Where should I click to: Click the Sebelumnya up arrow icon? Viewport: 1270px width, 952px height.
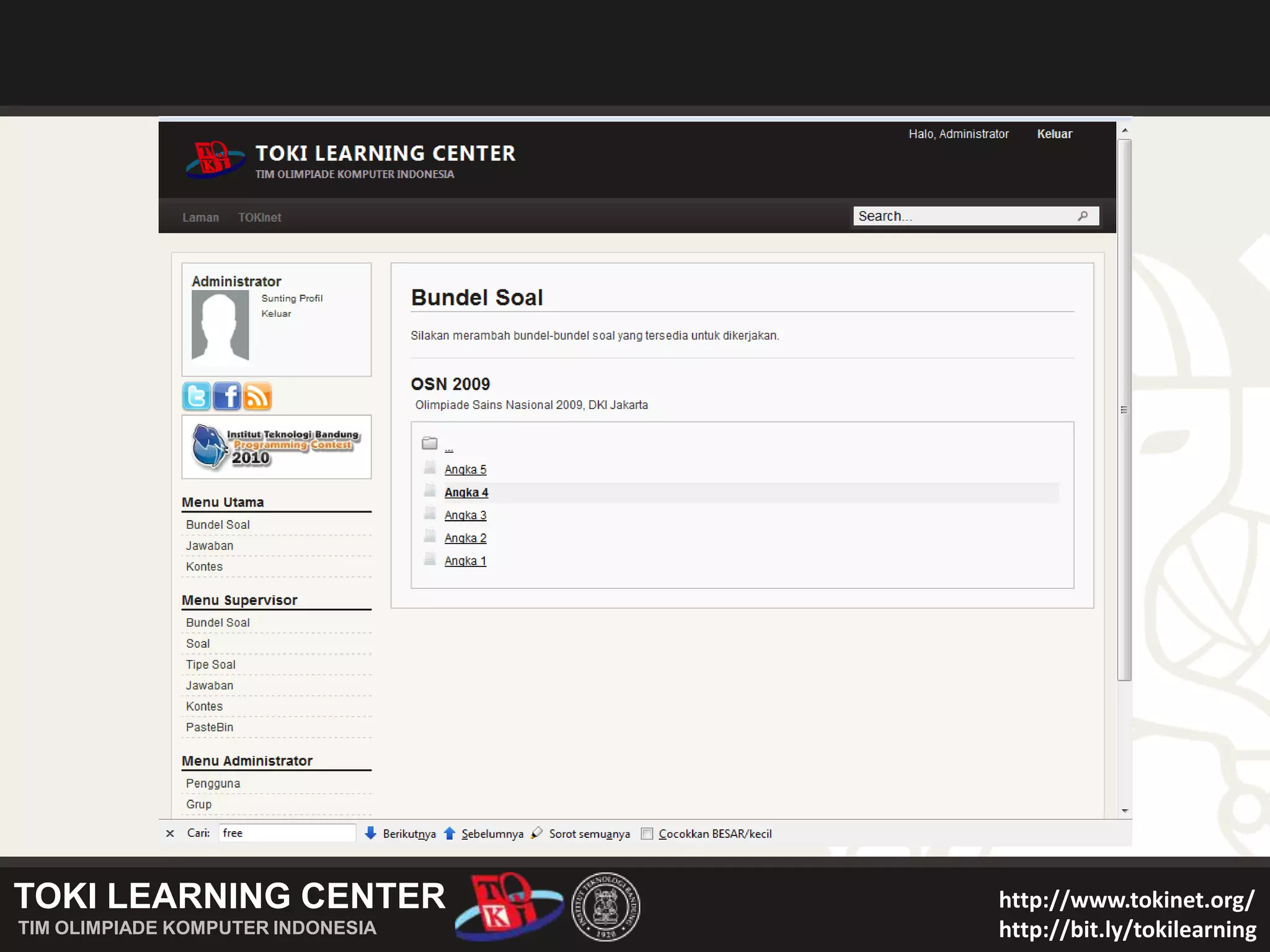(x=450, y=833)
